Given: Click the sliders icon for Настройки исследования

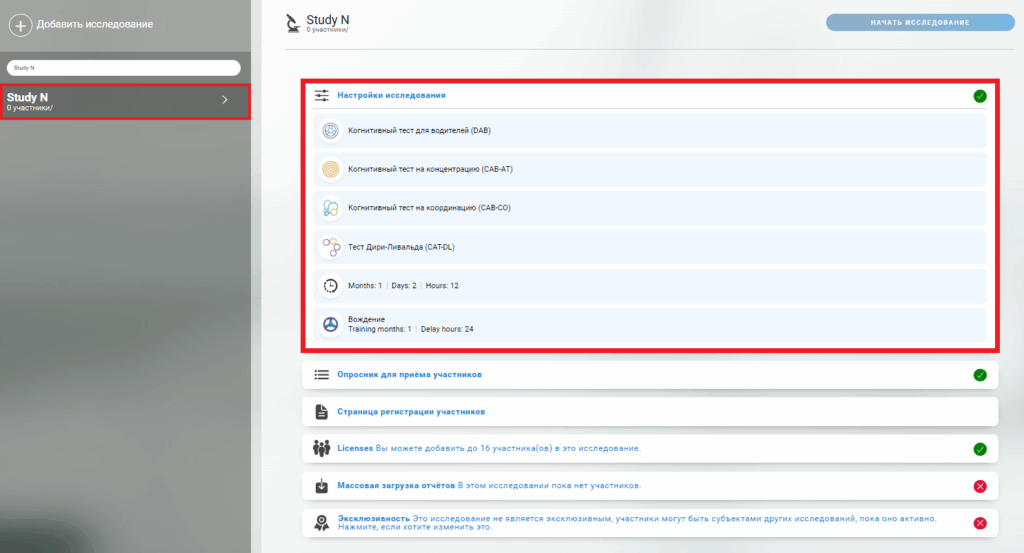Looking at the screenshot, I should (321, 96).
